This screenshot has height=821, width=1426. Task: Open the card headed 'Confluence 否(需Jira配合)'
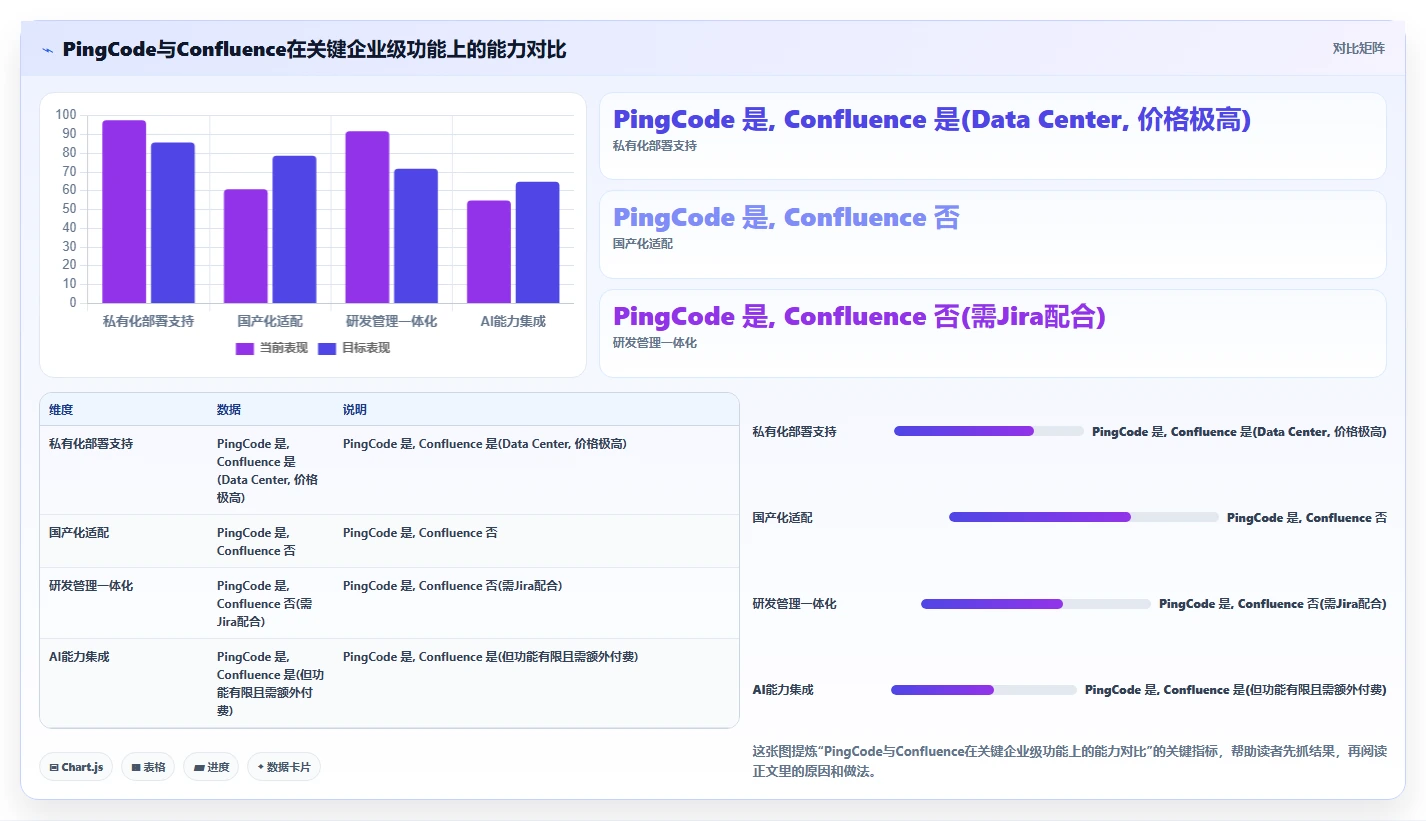(x=992, y=333)
